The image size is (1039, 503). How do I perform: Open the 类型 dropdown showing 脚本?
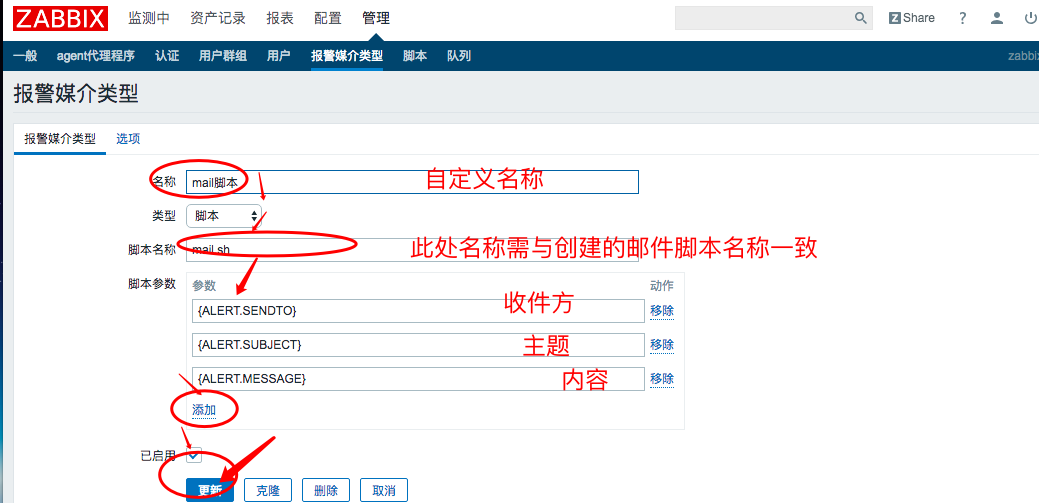point(224,216)
